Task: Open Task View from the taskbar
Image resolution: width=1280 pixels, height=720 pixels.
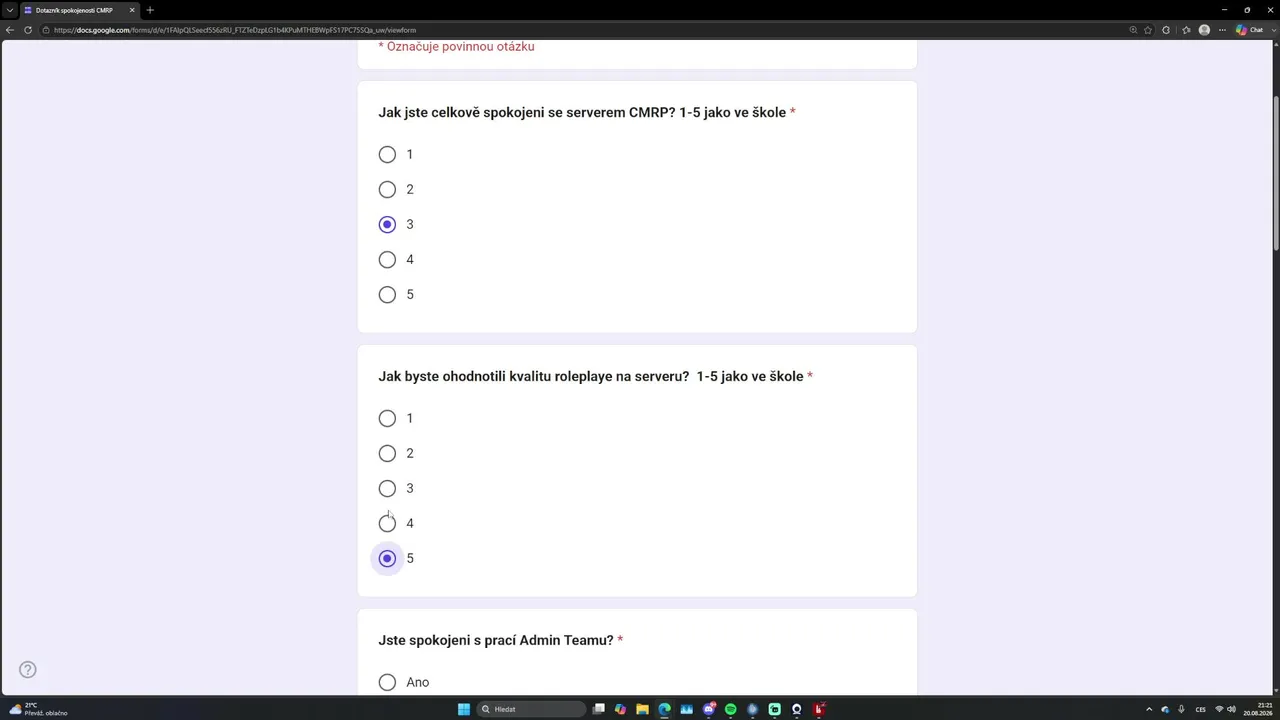Action: [x=599, y=709]
